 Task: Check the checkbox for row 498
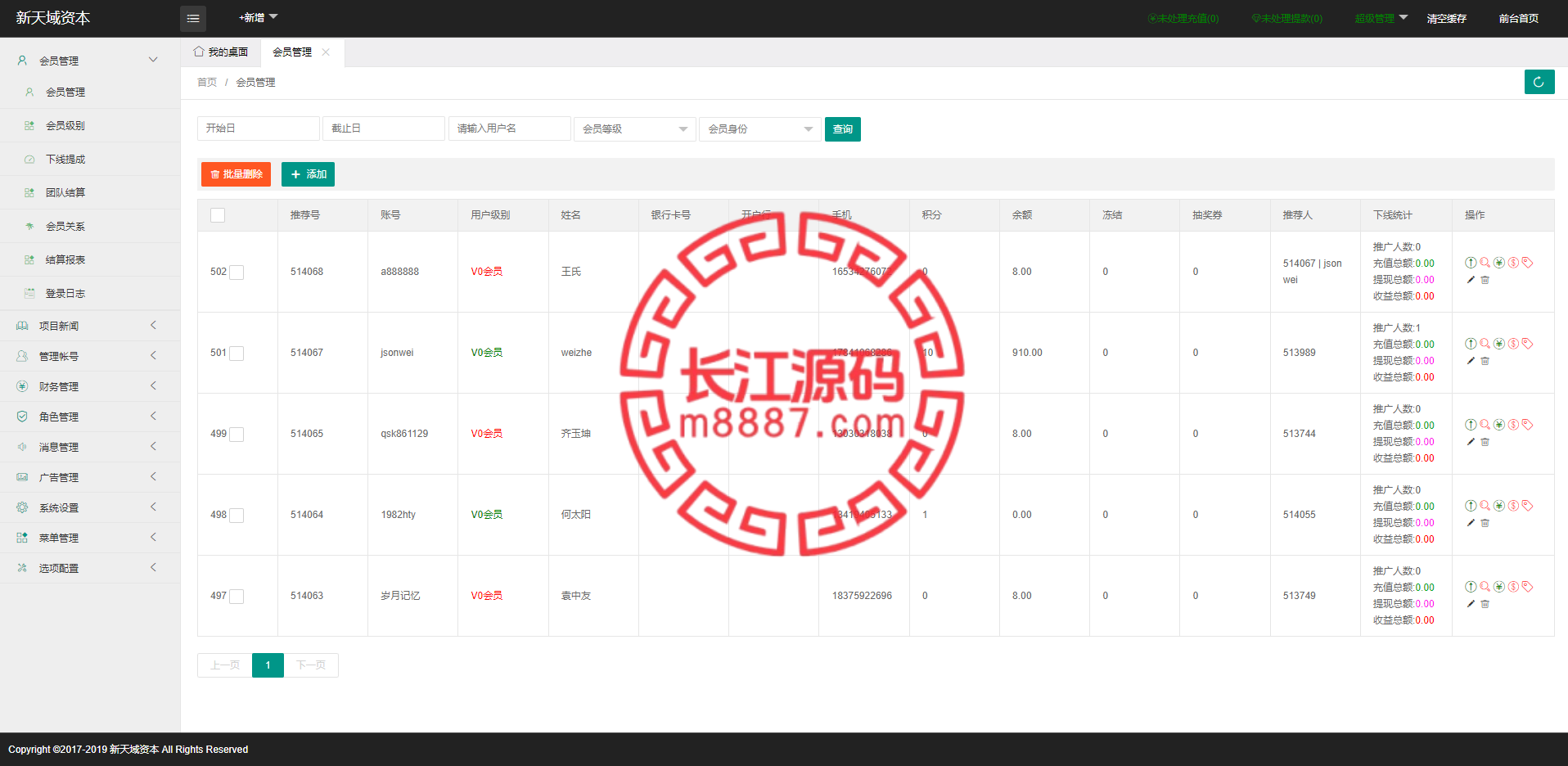pos(237,516)
